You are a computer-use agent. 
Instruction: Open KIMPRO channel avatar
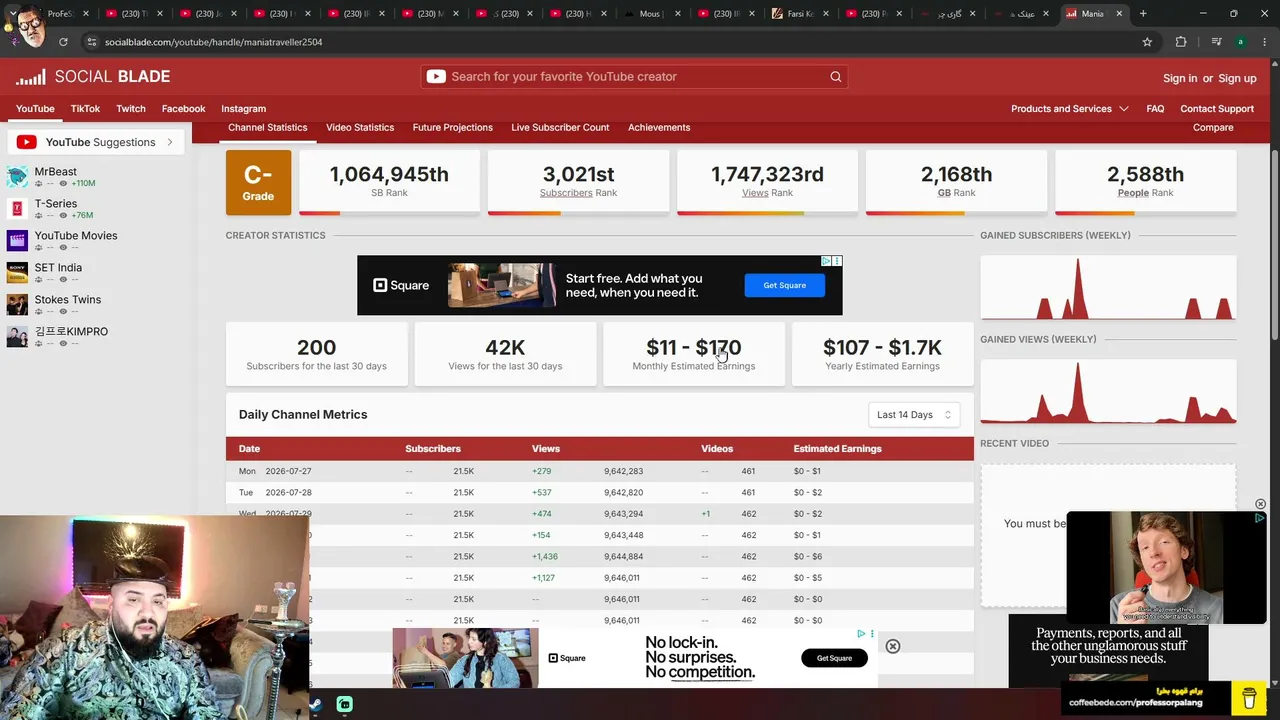(x=17, y=336)
